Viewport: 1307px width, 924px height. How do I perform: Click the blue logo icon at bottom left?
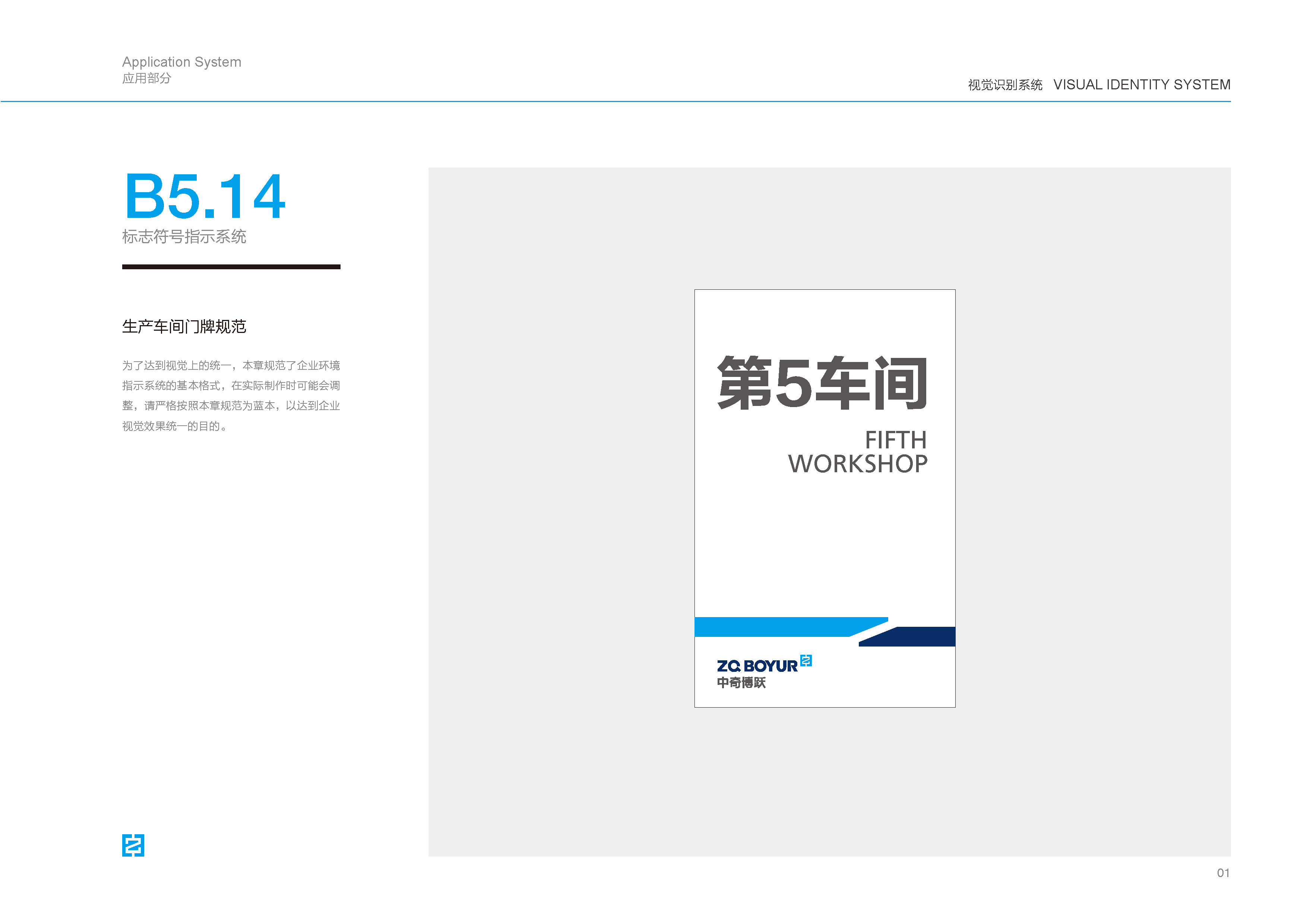click(x=133, y=845)
